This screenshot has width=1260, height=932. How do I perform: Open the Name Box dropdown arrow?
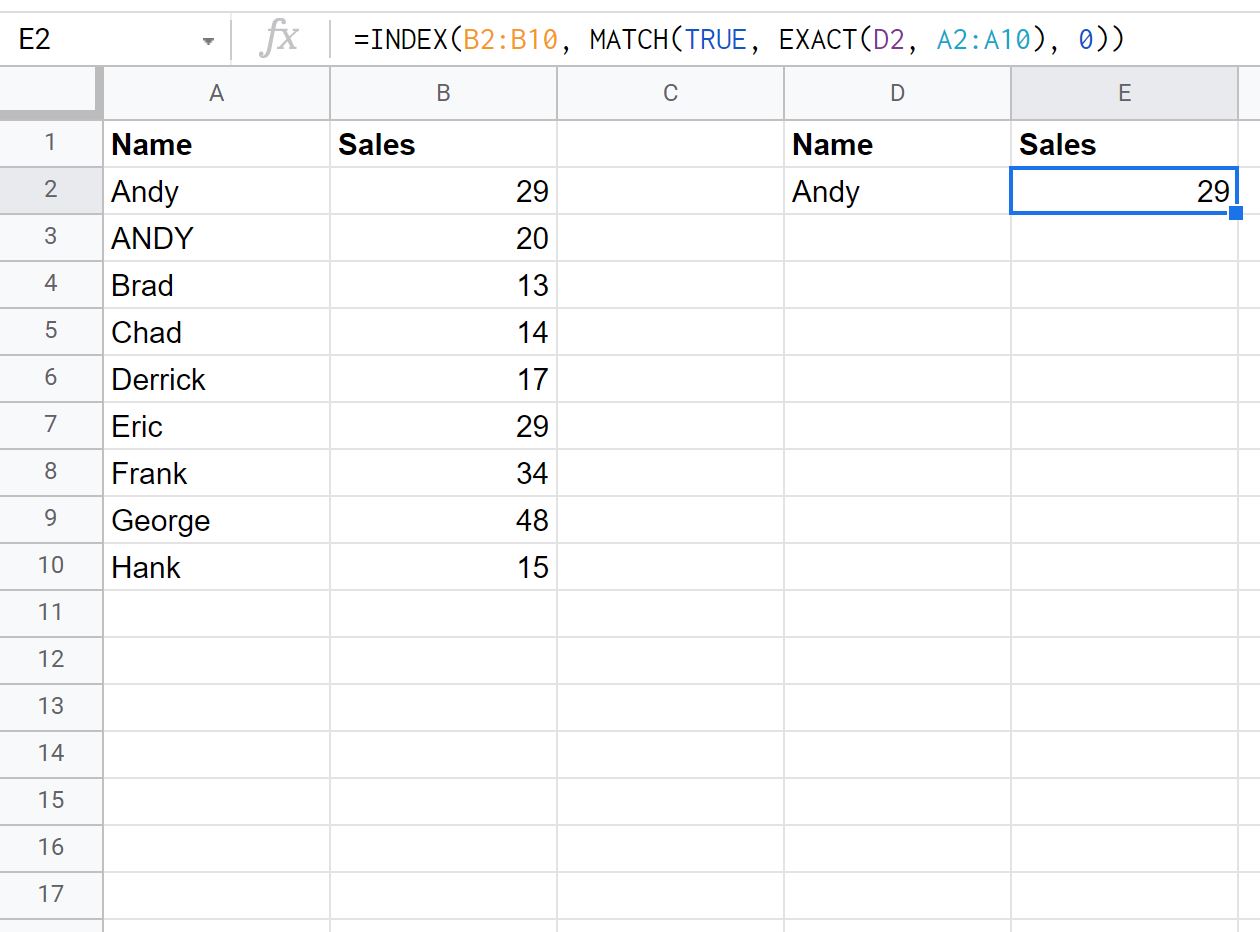(208, 41)
